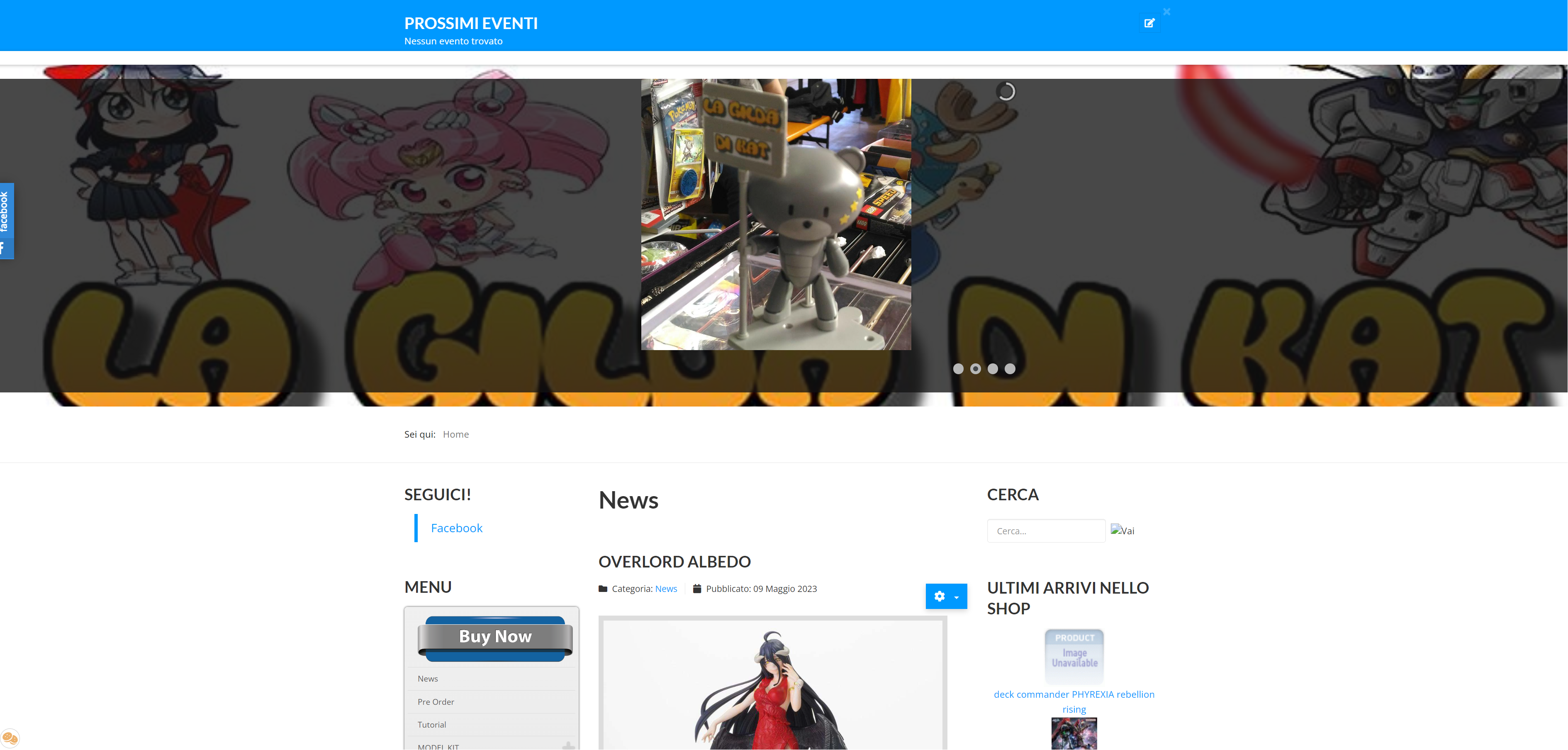This screenshot has height=750, width=1568.
Task: Open the facebook side tab
Action: tap(7, 221)
